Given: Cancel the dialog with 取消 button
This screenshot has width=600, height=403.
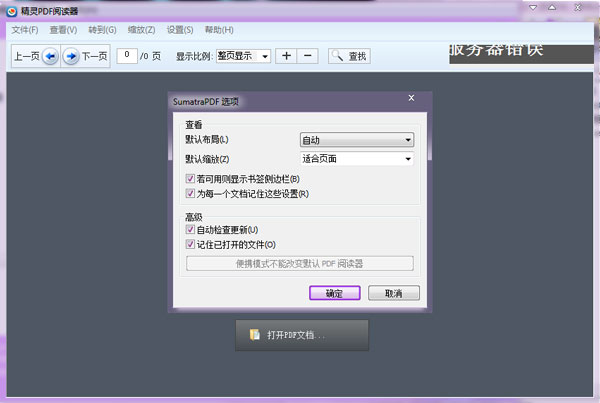Looking at the screenshot, I should 394,293.
